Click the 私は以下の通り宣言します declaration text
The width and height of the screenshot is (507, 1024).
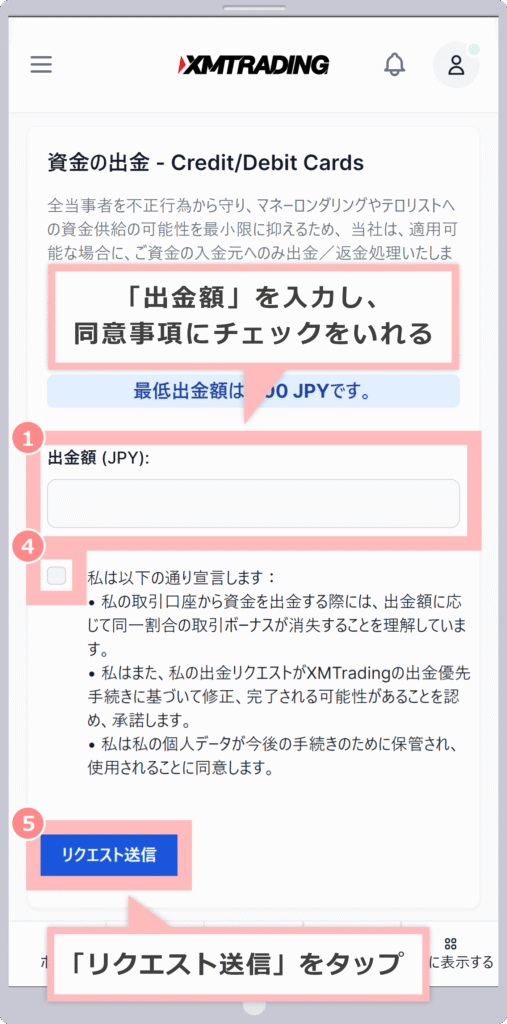click(x=183, y=577)
